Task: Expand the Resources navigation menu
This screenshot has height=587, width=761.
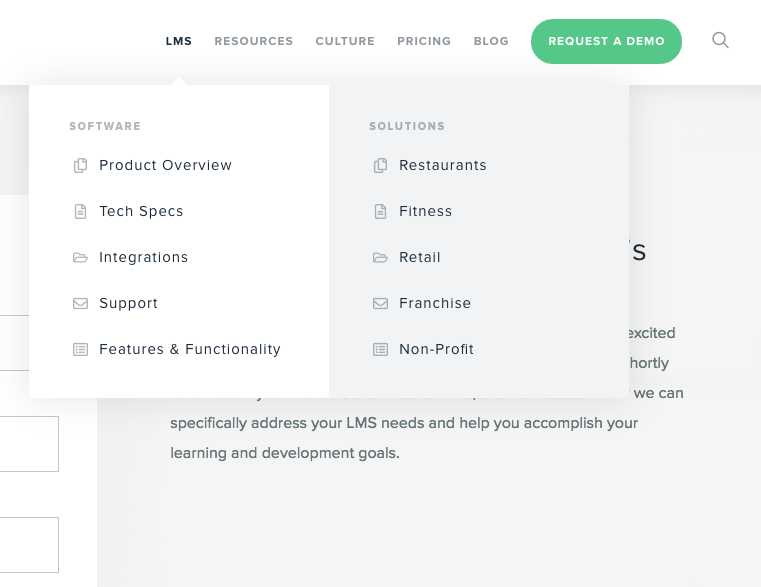Action: coord(254,41)
